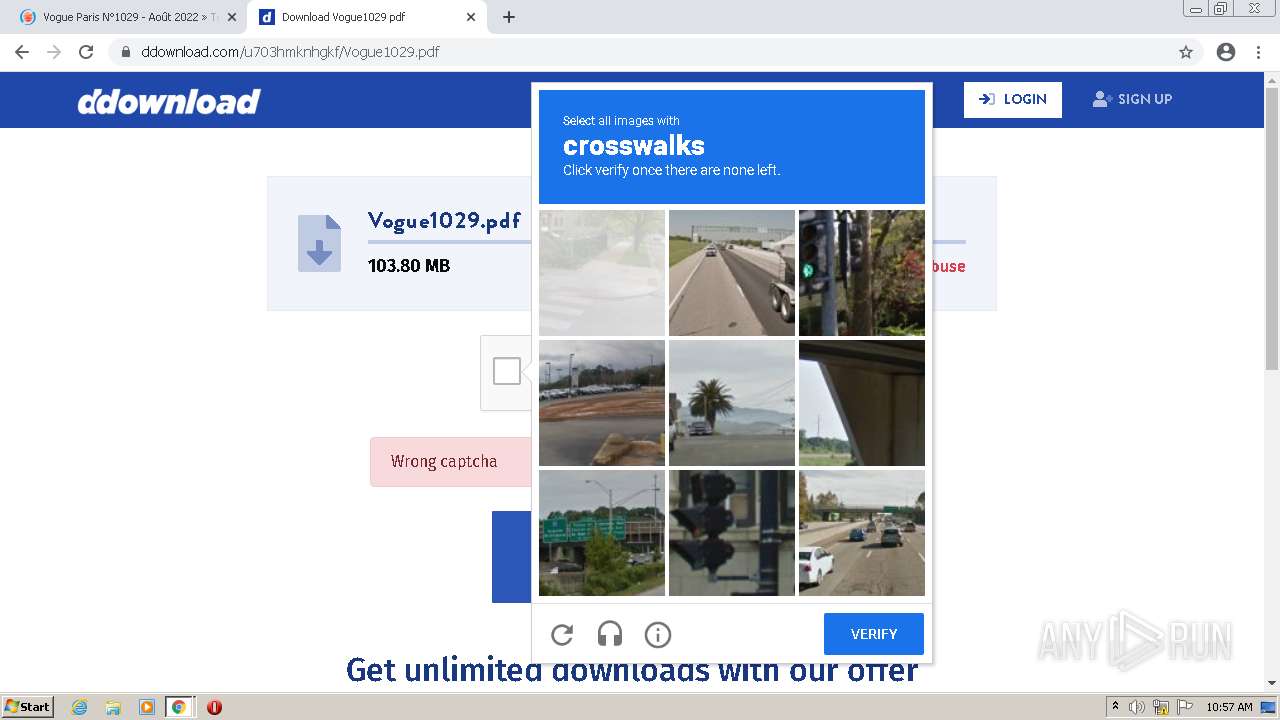The image size is (1280, 720).
Task: Open the LOGIN button
Action: coord(1013,99)
